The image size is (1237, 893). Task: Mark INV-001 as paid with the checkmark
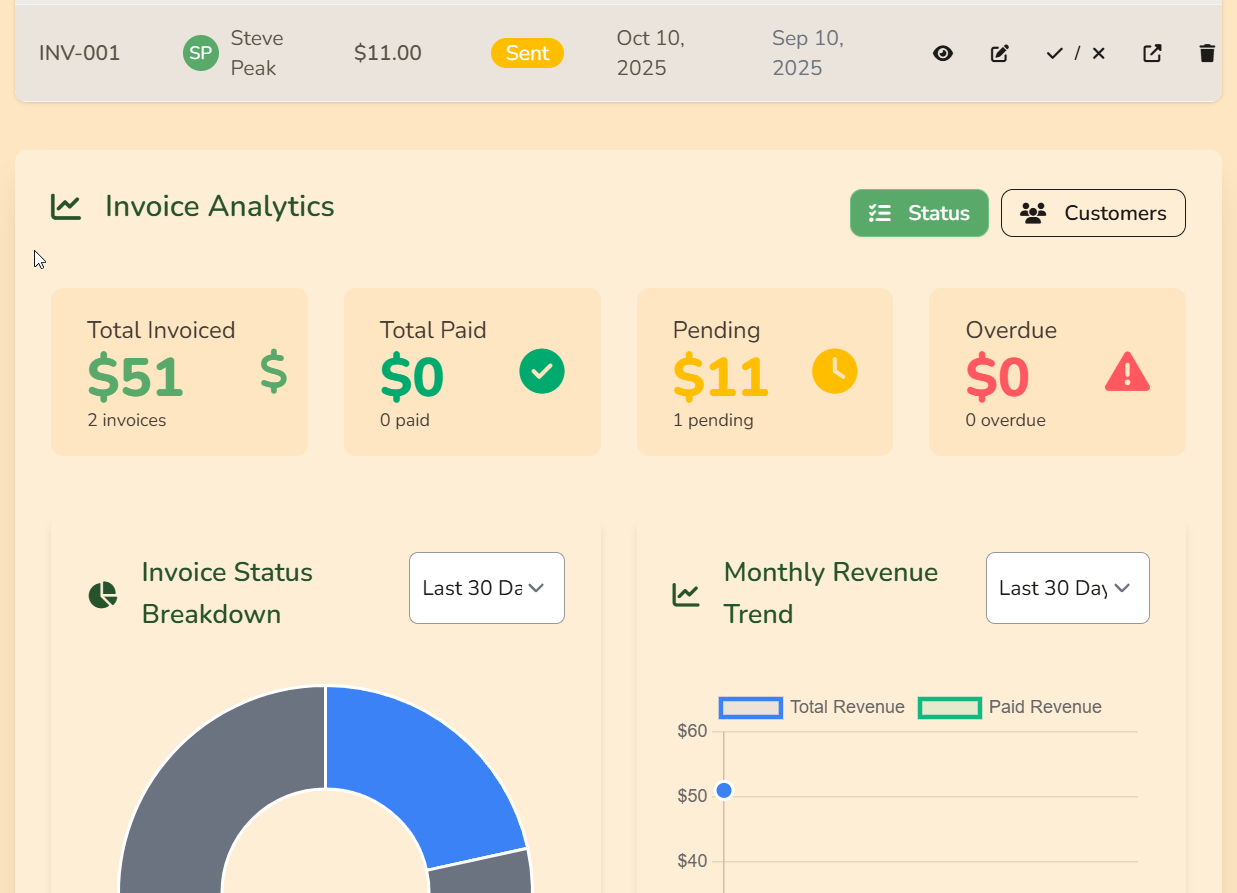pos(1054,53)
